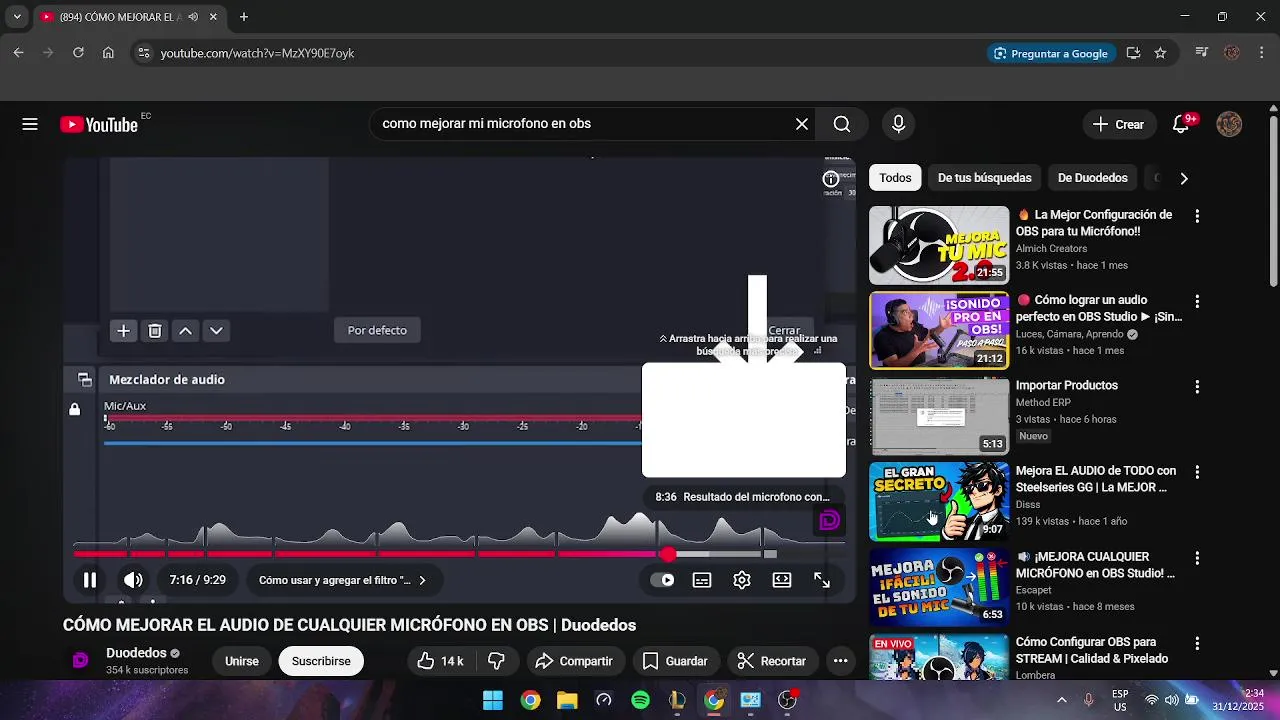
Task: Open the Duodedos channel link
Action: click(136, 653)
